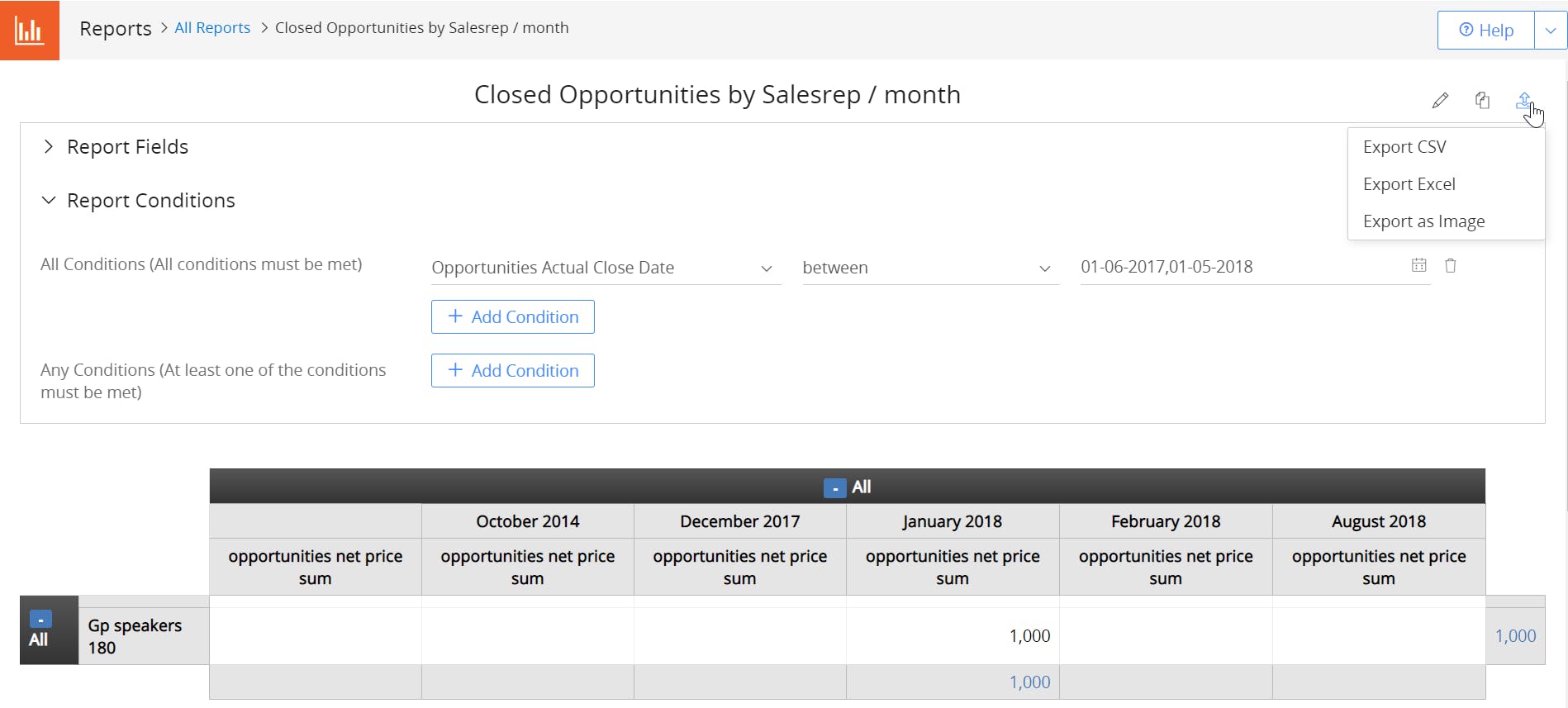Choose Export Excel option
1568x708 pixels.
(x=1409, y=184)
